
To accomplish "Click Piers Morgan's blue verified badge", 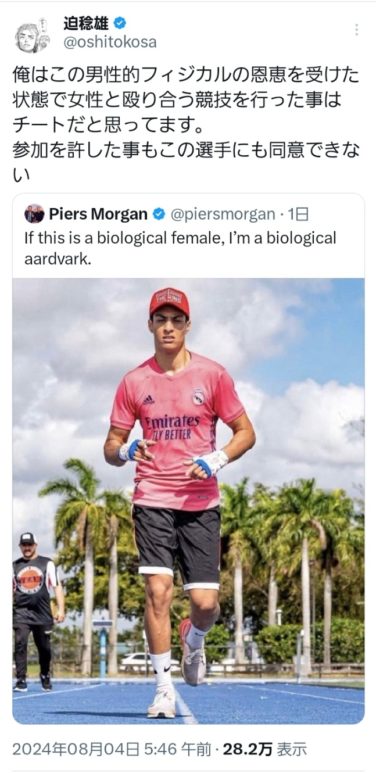I will click(159, 214).
